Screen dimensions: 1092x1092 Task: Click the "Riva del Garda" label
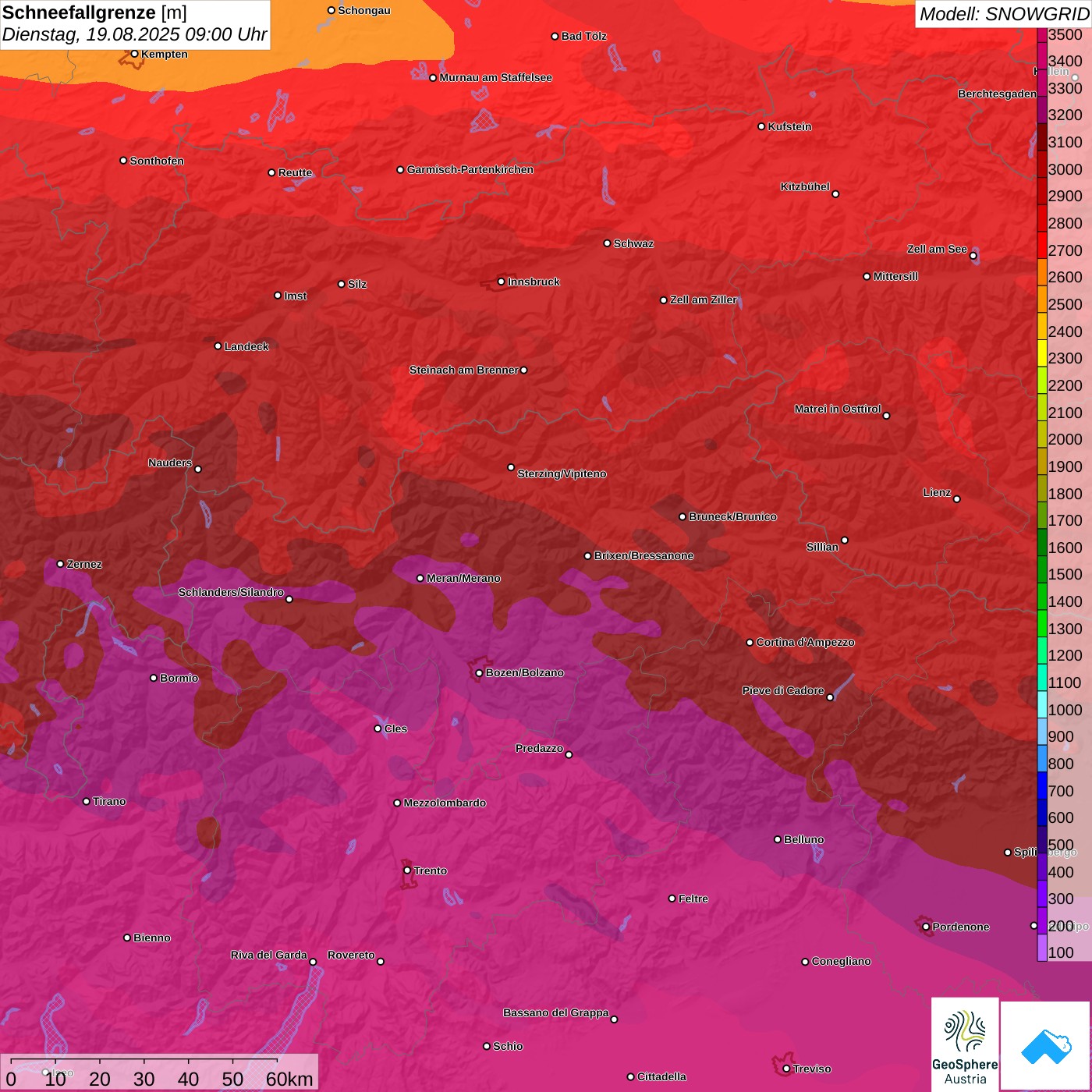click(269, 955)
